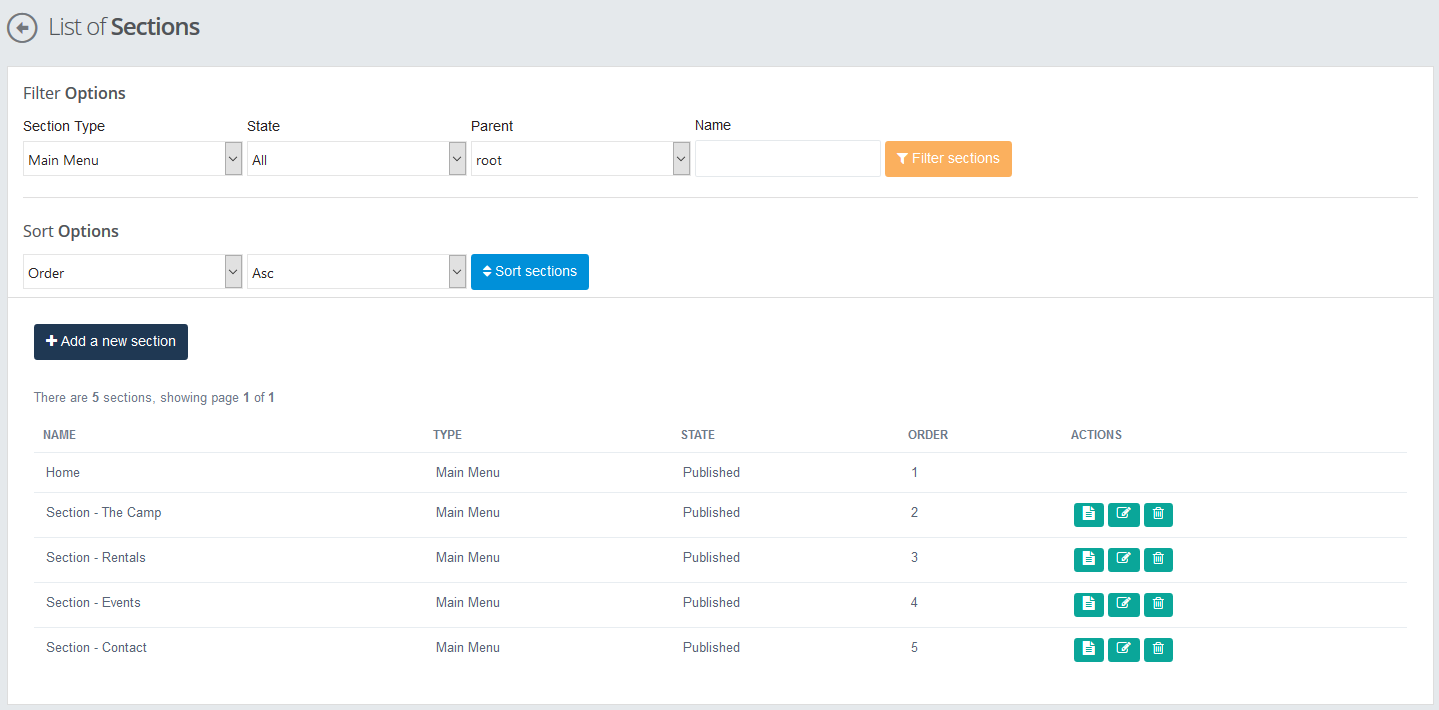Open the Parent dropdown showing root
The image size is (1439, 710).
point(580,159)
